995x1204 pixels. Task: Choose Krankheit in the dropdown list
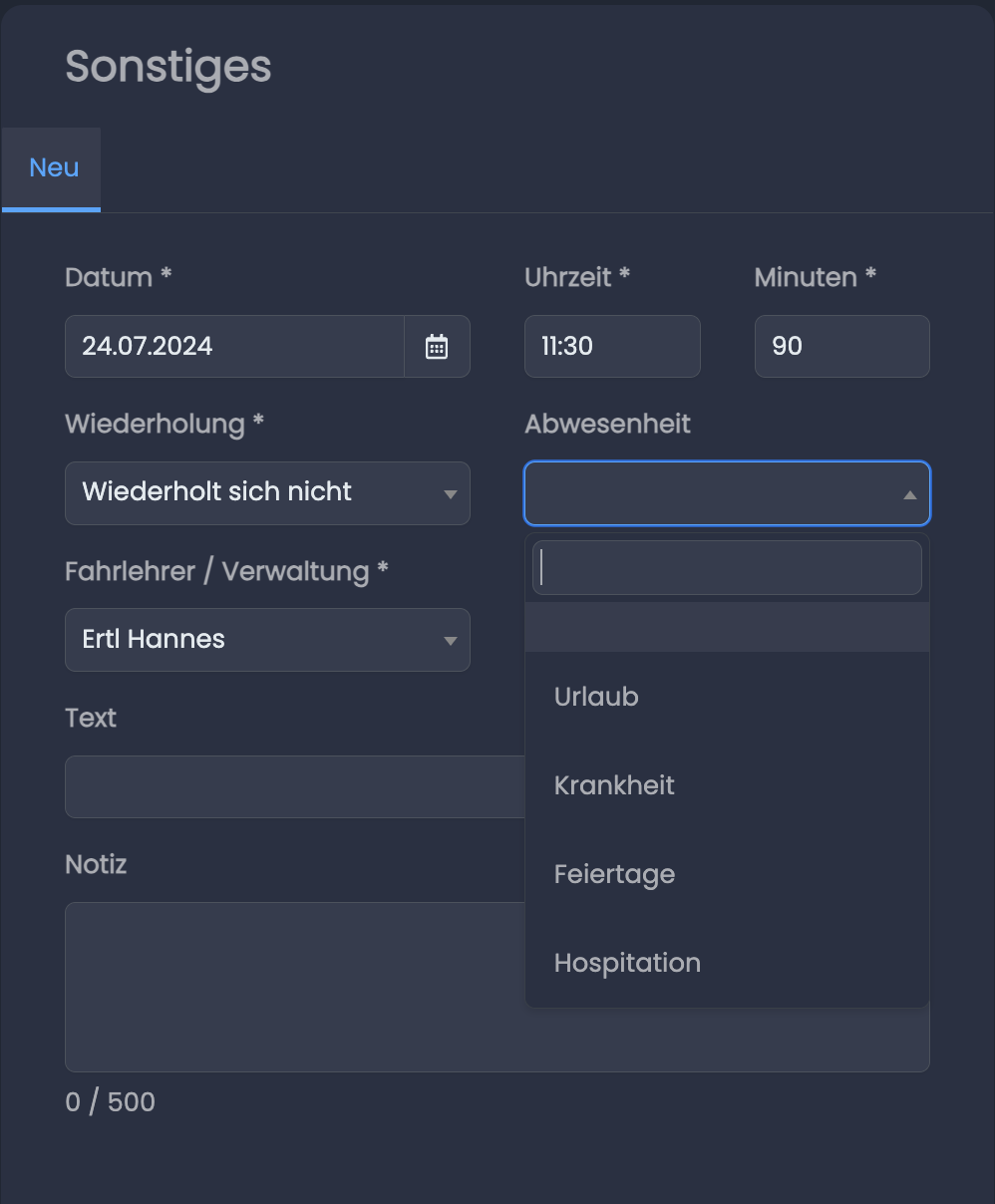(x=727, y=785)
